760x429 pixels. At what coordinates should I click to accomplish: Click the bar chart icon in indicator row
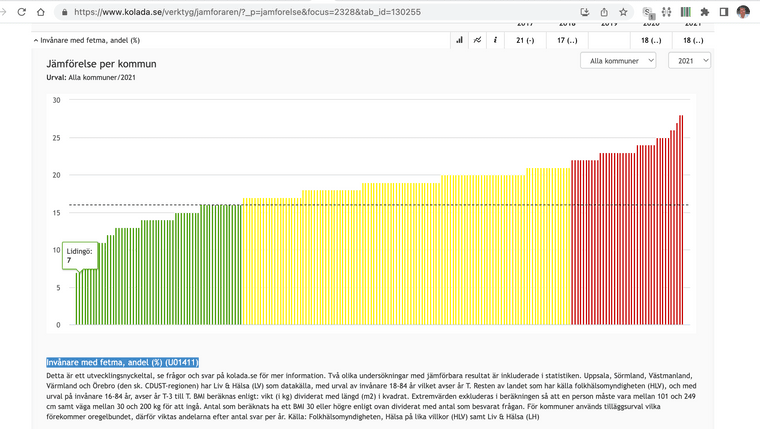(460, 40)
